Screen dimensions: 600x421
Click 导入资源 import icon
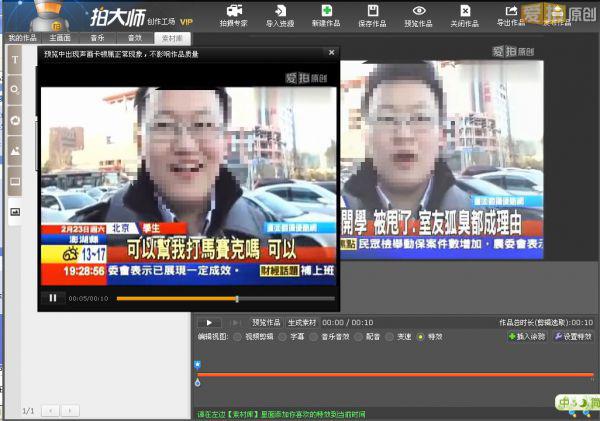[280, 16]
